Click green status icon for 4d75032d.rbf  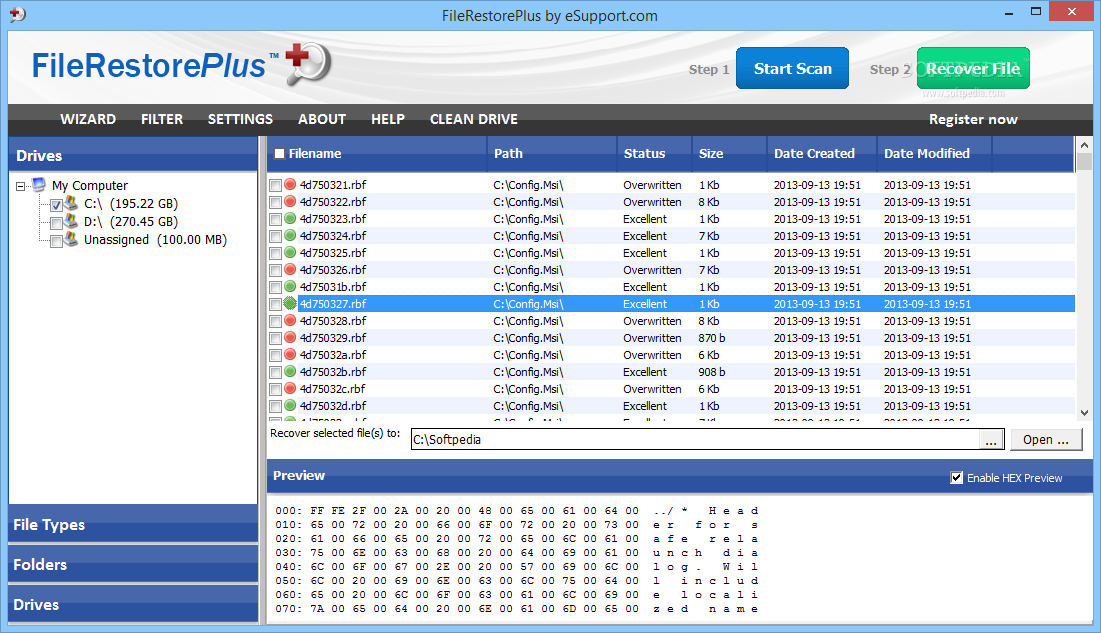coord(290,405)
